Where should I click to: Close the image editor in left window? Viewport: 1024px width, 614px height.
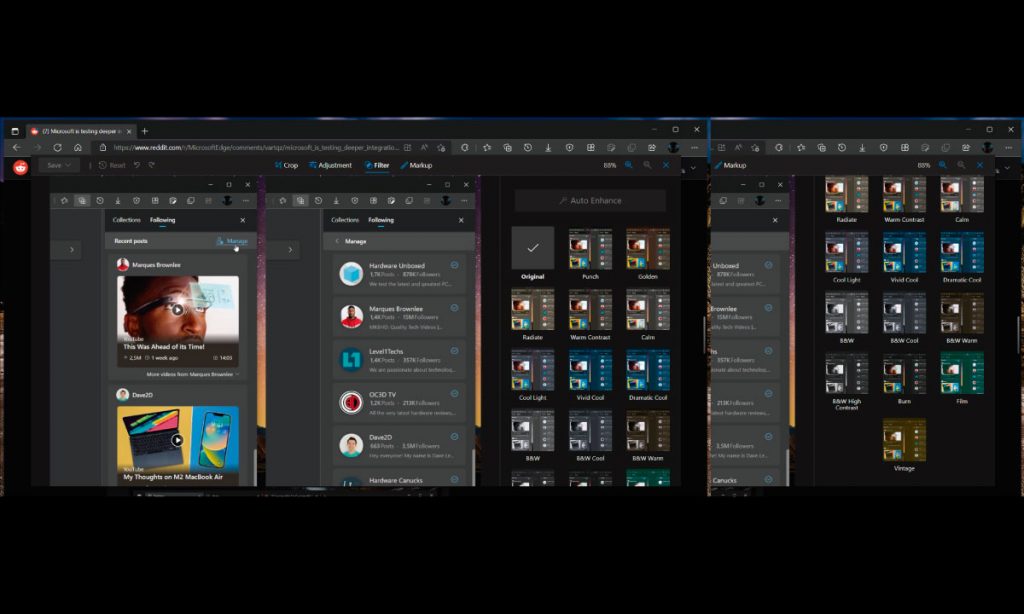click(666, 165)
